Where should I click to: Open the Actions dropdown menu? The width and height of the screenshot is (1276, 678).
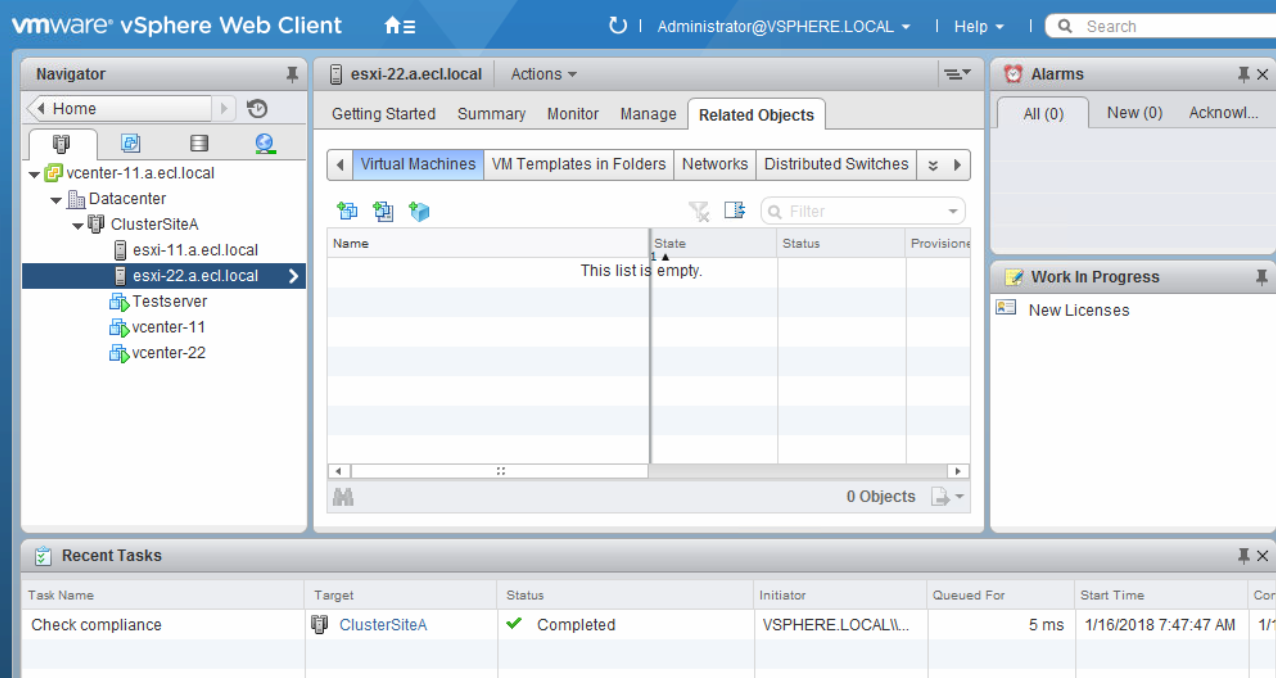tap(544, 74)
